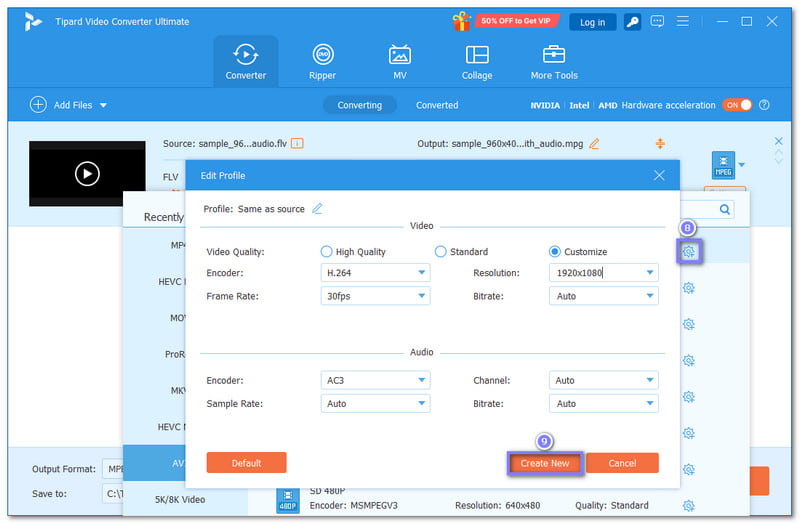Click the Cancel button
Viewport: 800px width, 524px height.
pyautogui.click(x=622, y=463)
